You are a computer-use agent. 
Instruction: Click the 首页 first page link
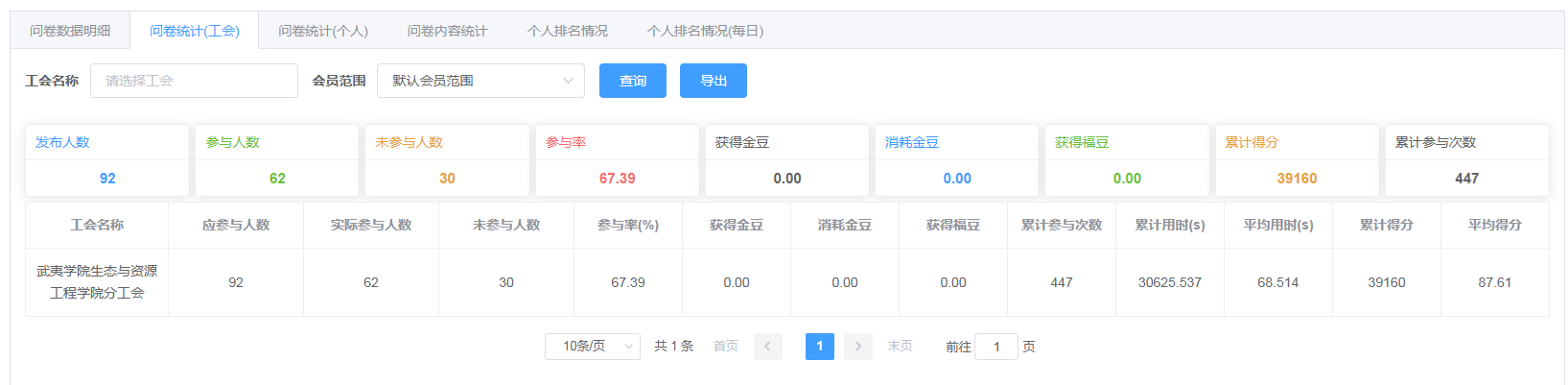(726, 347)
